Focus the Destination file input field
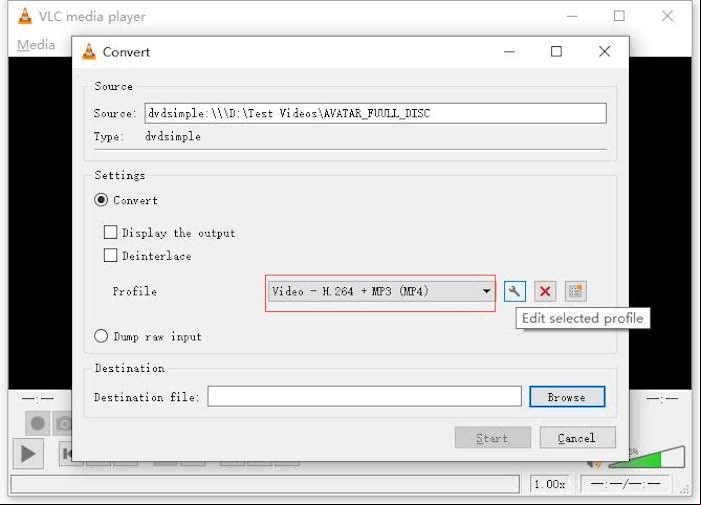This screenshot has width=701, height=505. click(x=364, y=396)
